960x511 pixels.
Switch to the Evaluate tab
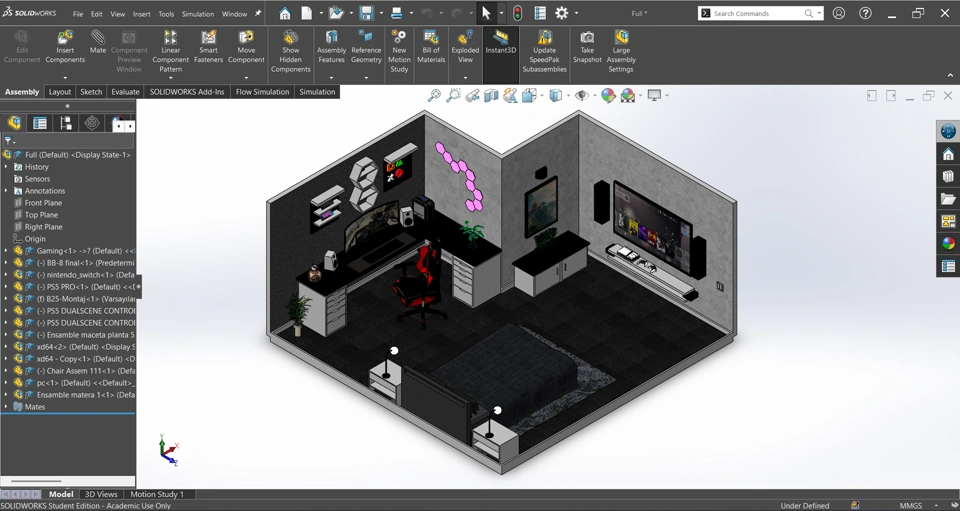125,92
